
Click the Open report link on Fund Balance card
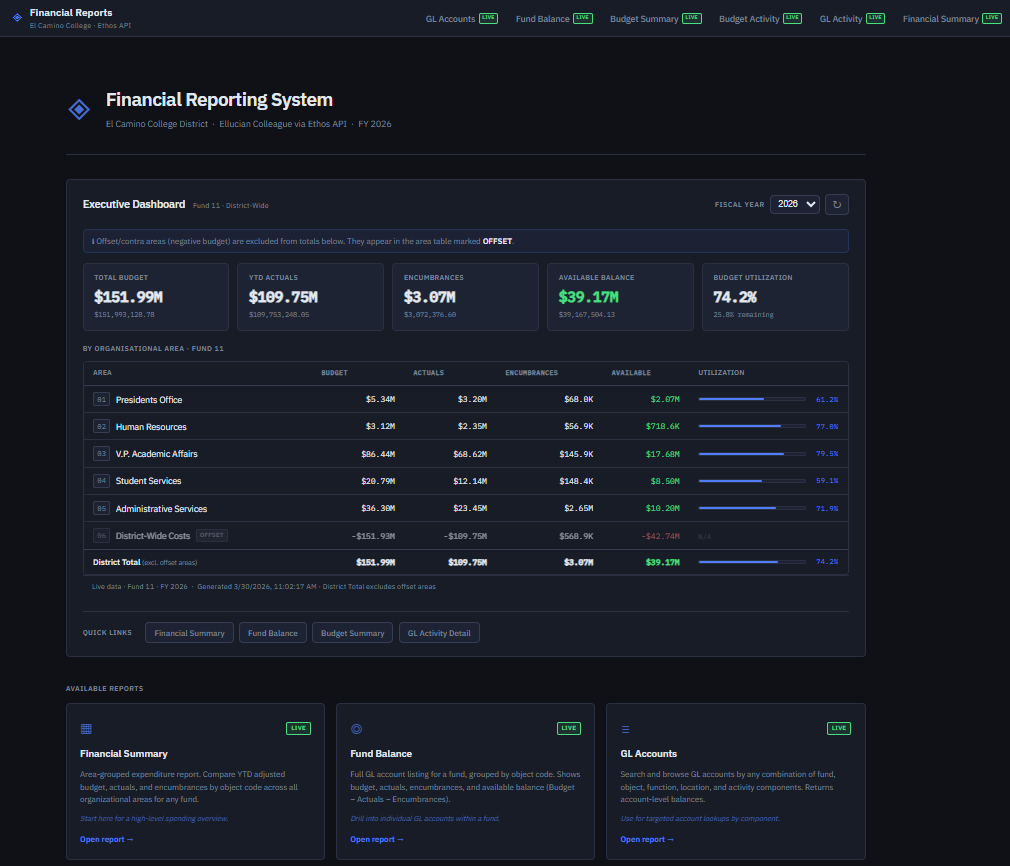[x=377, y=839]
